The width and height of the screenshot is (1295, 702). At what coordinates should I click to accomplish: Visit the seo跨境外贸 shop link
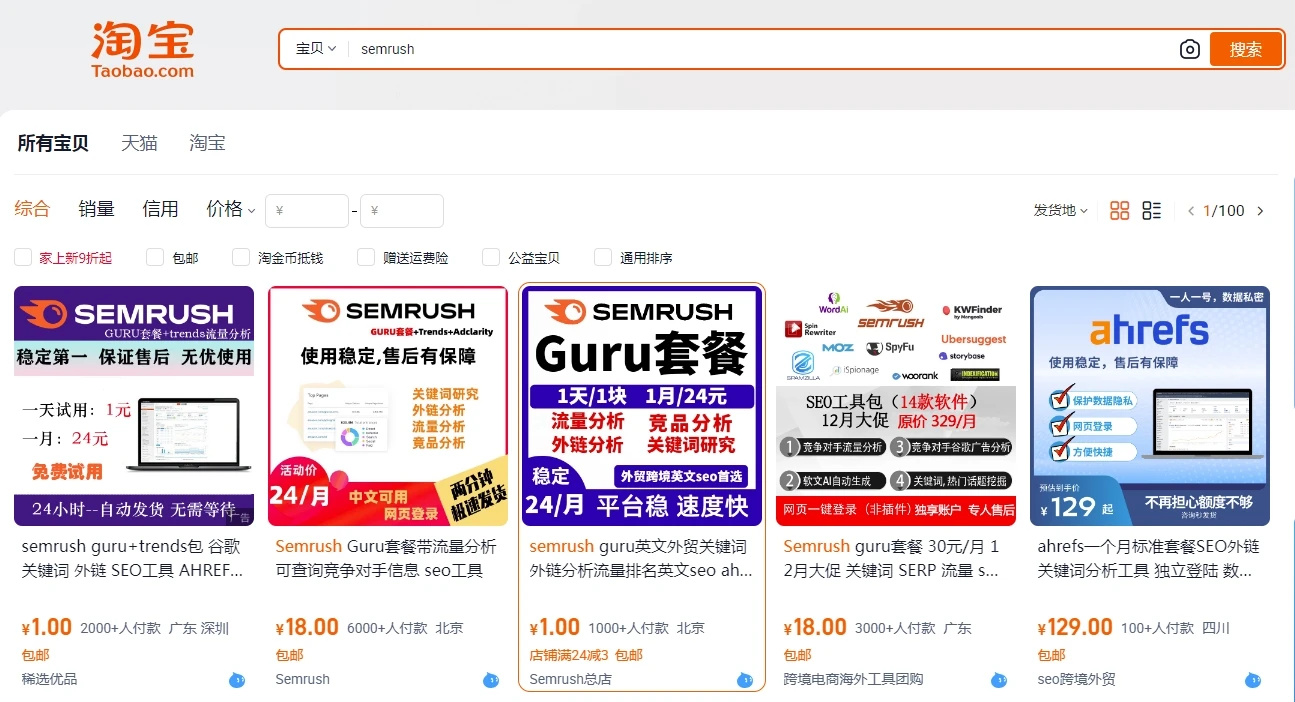[1076, 679]
